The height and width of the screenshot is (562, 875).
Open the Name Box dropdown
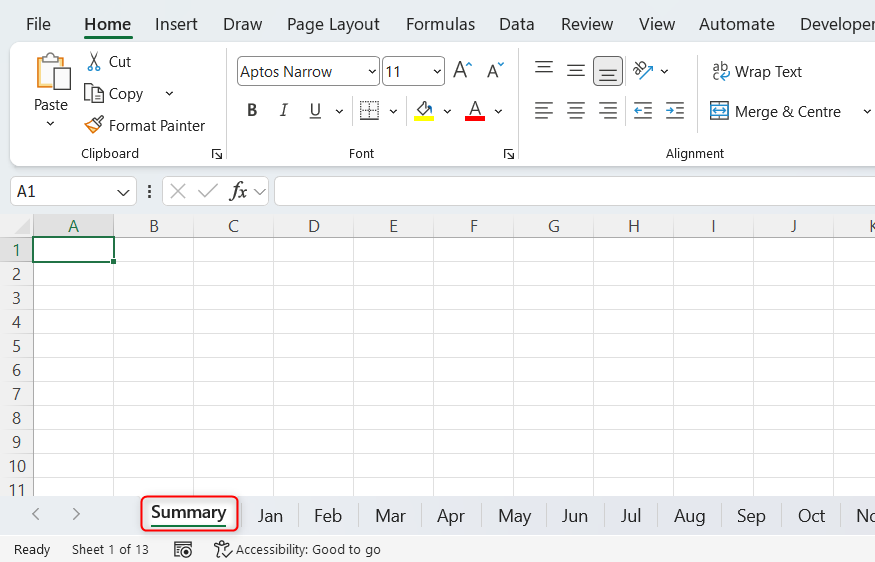pos(123,192)
